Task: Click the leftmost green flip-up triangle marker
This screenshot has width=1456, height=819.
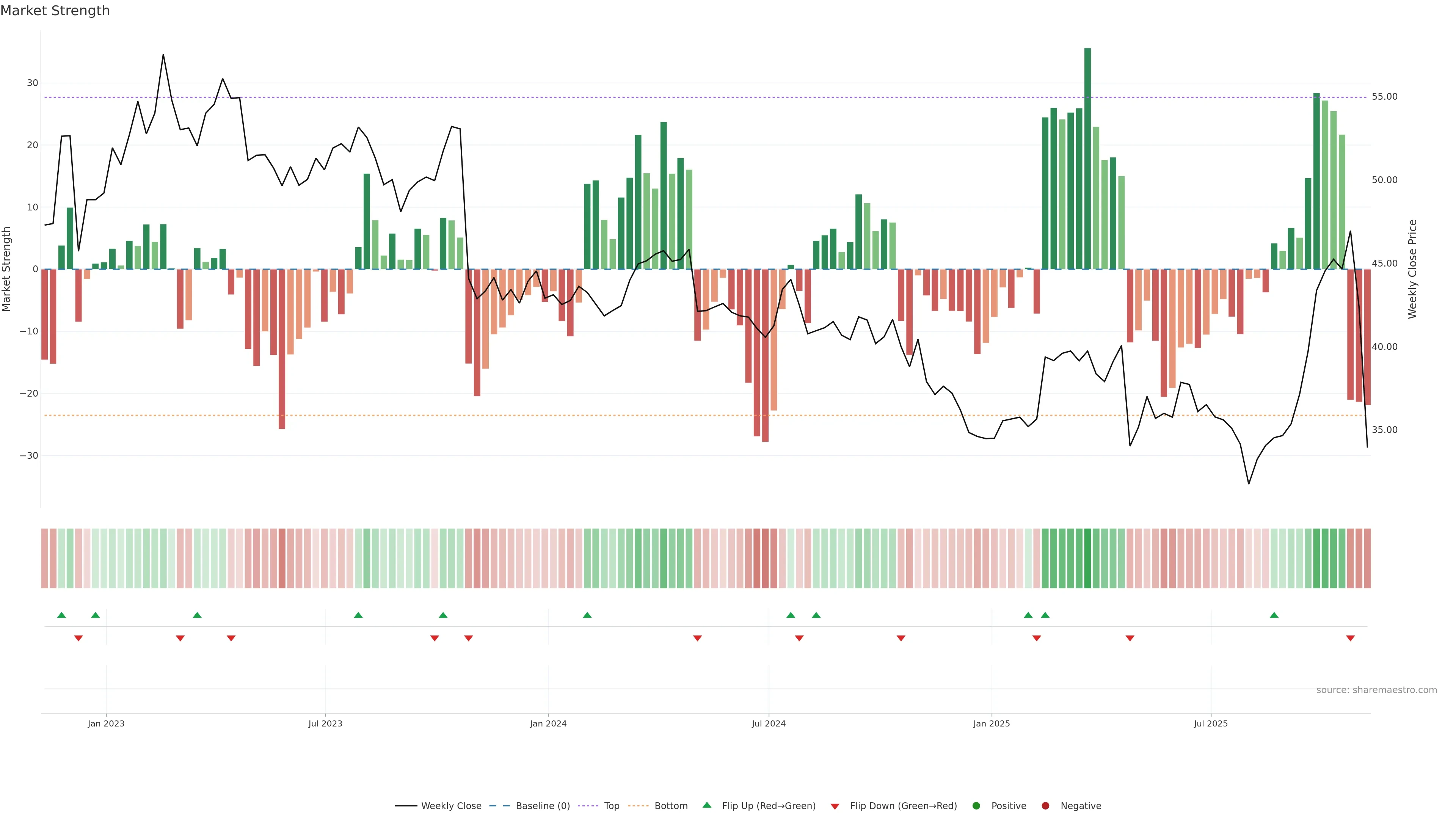Action: (x=61, y=615)
